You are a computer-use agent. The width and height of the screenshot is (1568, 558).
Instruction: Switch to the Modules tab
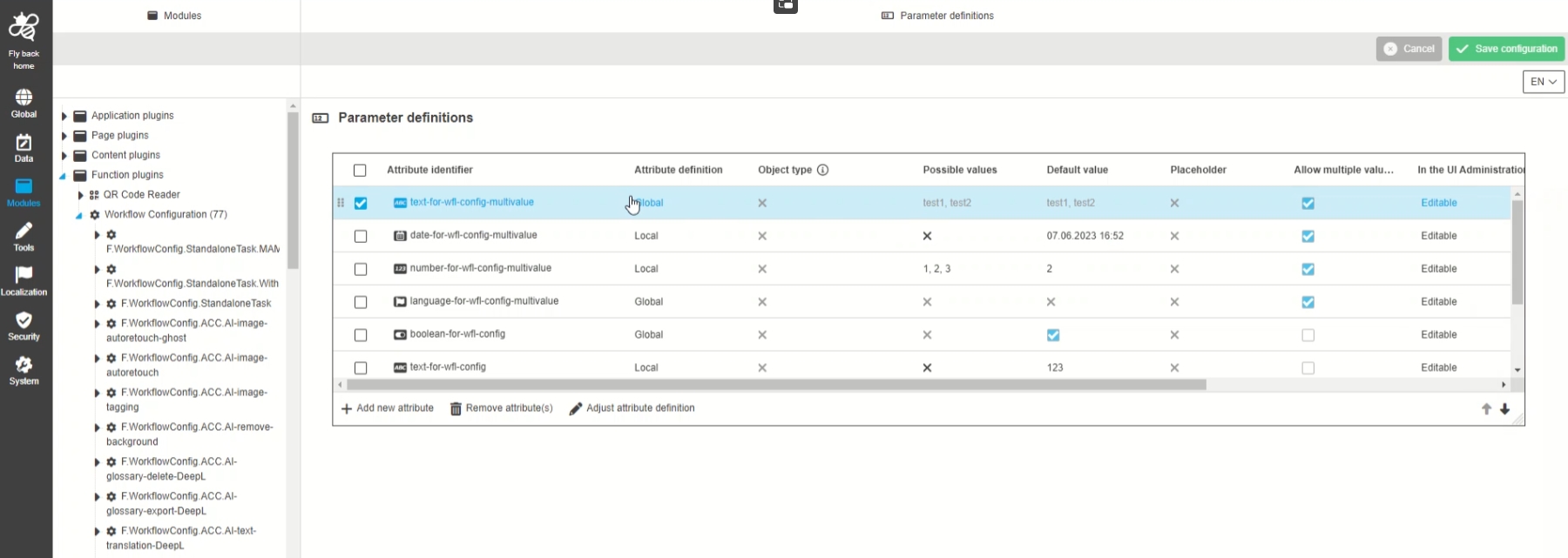[x=174, y=16]
